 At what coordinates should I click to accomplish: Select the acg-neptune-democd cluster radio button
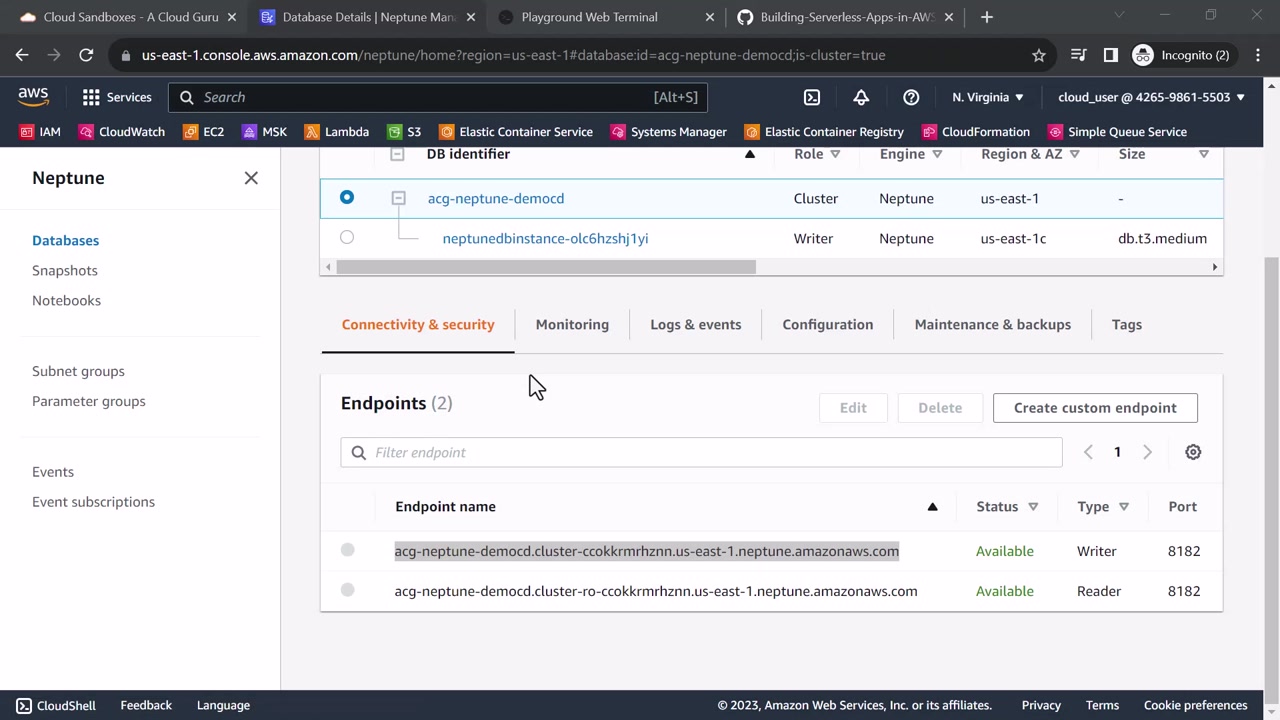point(347,198)
